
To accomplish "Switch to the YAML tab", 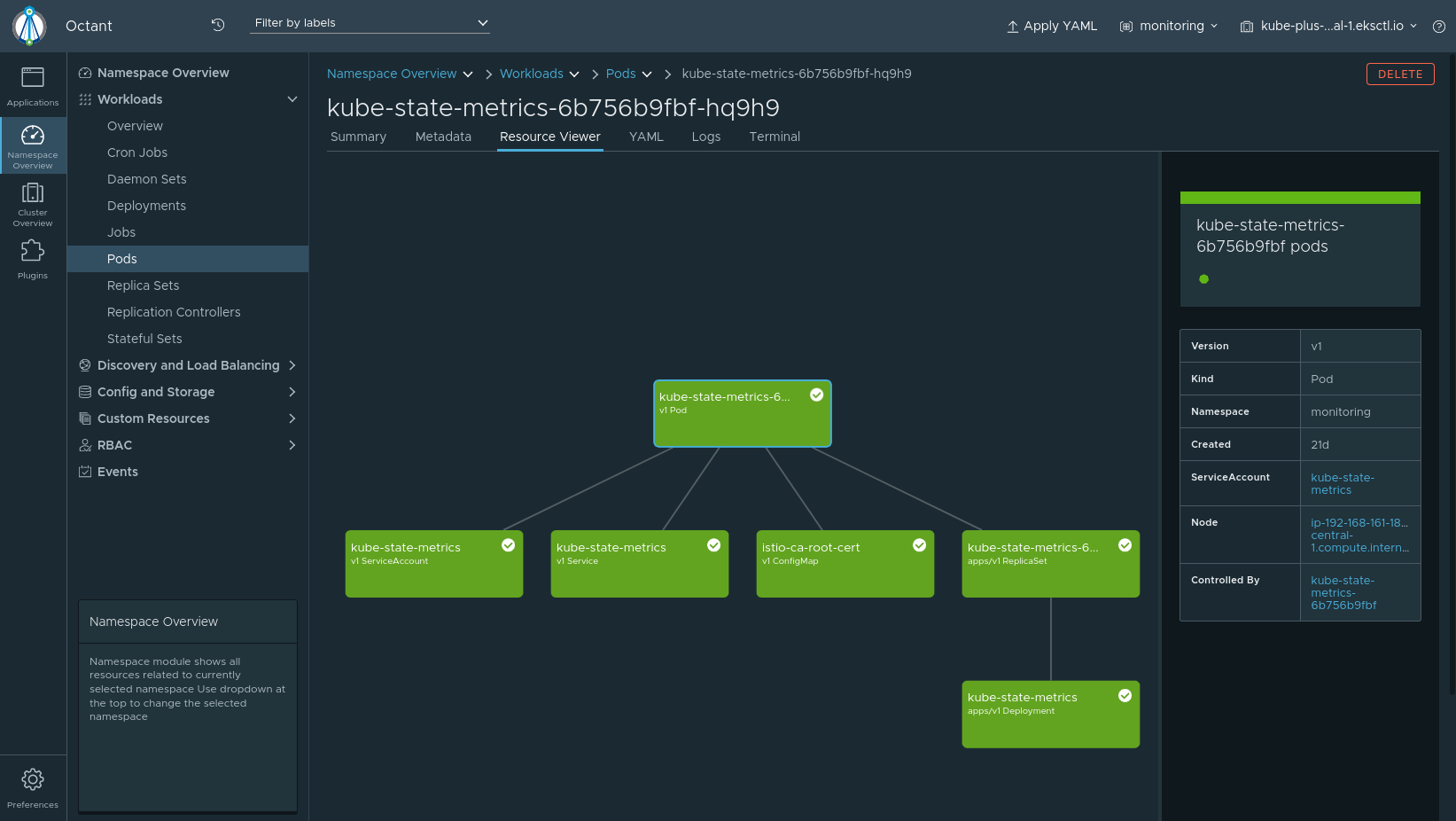I will pos(646,137).
